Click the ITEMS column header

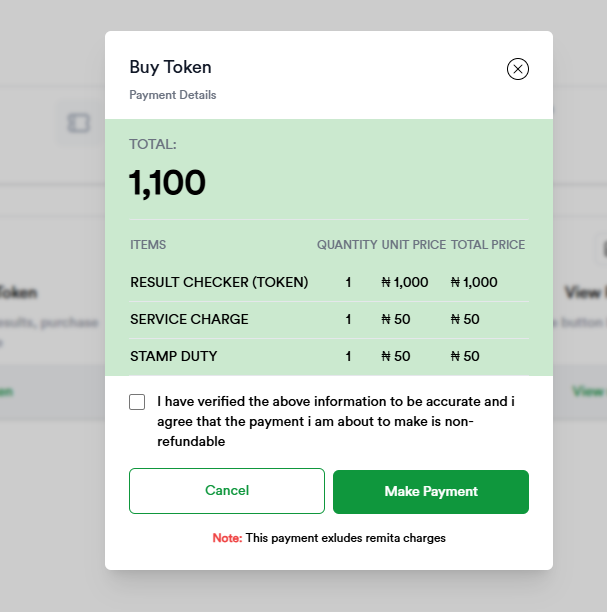click(148, 245)
